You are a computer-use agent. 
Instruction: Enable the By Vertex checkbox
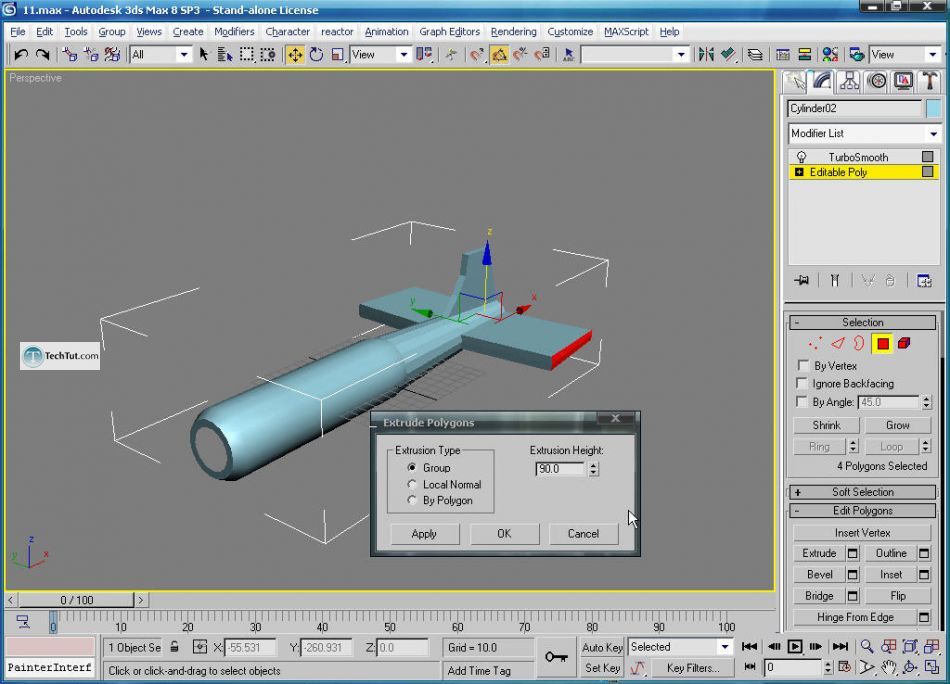803,365
